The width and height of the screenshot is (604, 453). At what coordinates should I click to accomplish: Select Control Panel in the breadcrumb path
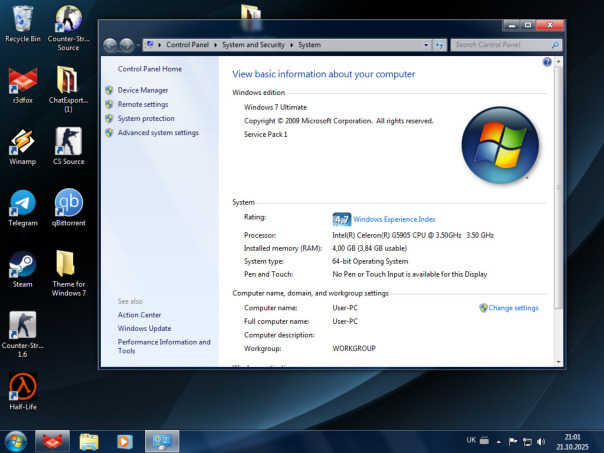[186, 45]
